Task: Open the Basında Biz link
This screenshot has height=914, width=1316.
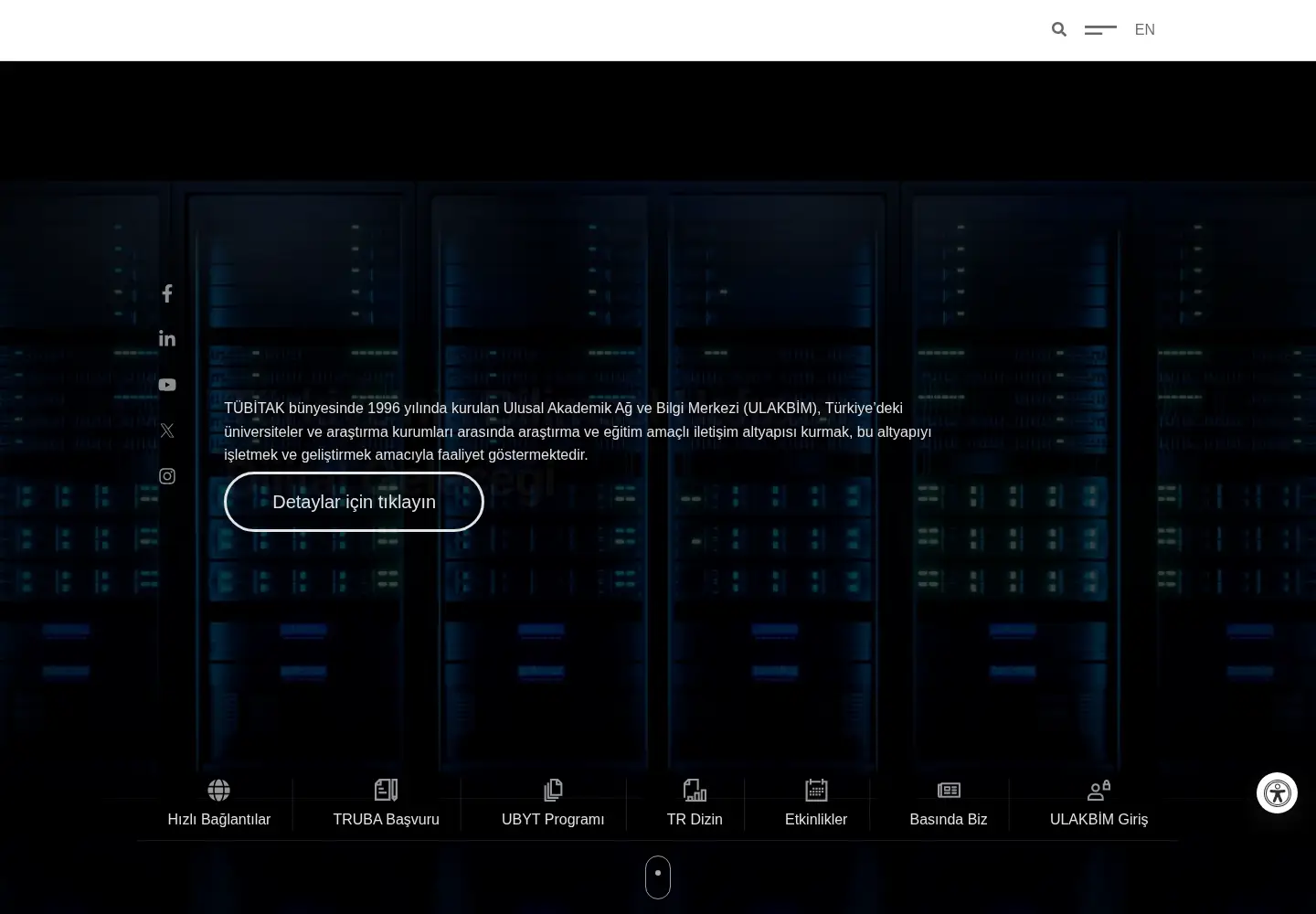Action: click(949, 820)
